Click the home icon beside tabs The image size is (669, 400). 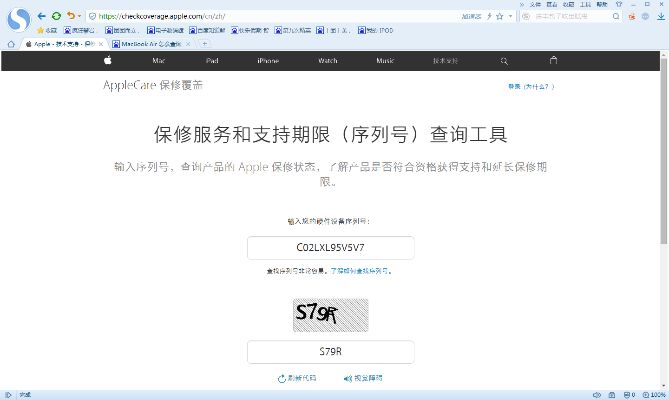[x=11, y=44]
